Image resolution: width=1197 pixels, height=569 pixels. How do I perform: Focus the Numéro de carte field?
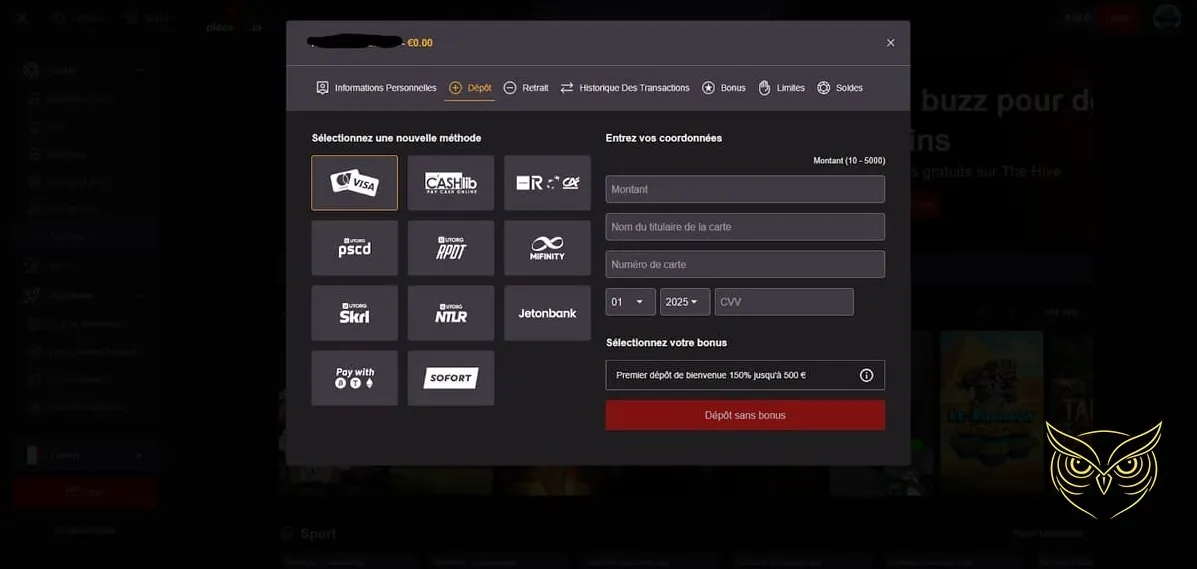[x=745, y=264]
